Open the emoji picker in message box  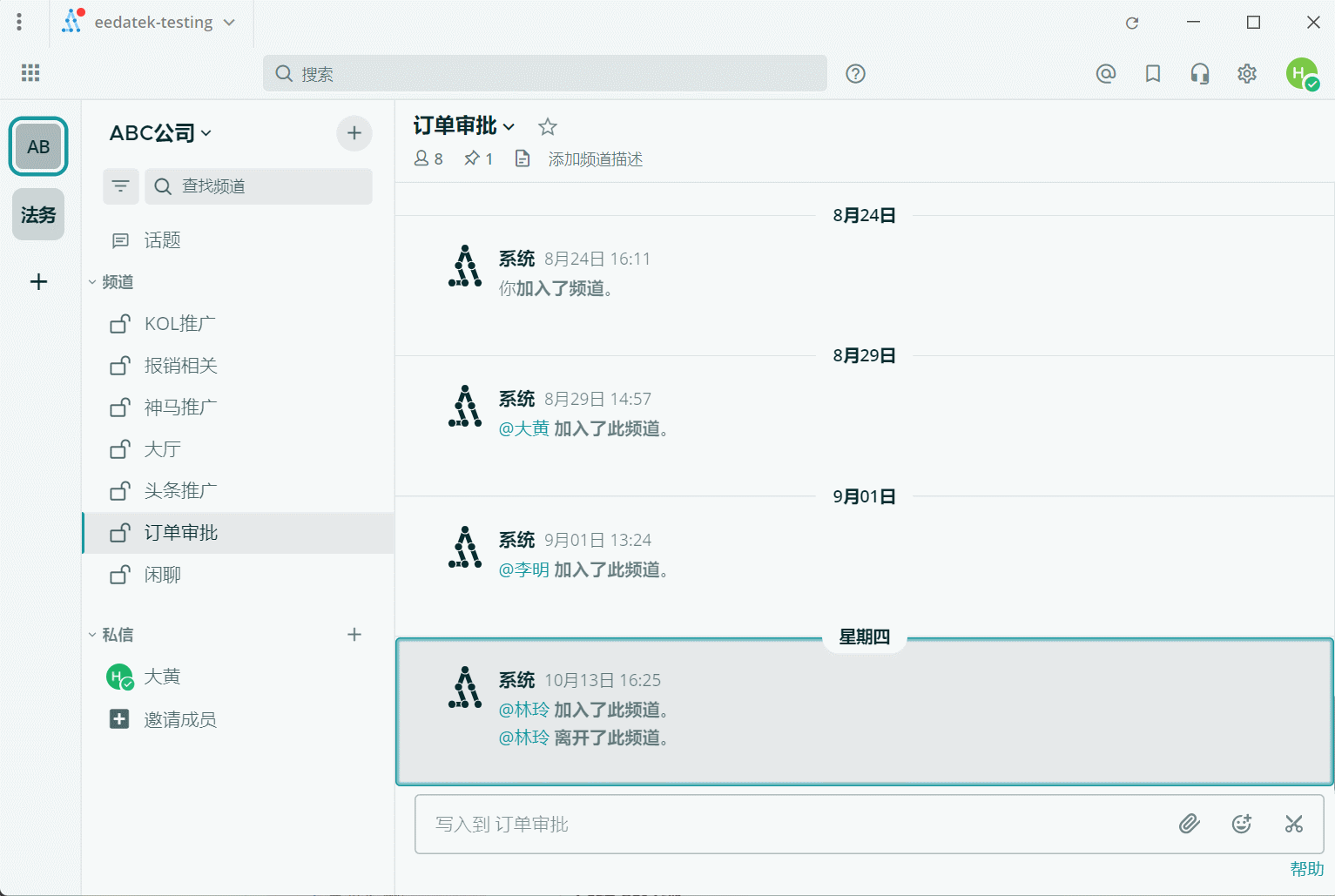[x=1241, y=824]
